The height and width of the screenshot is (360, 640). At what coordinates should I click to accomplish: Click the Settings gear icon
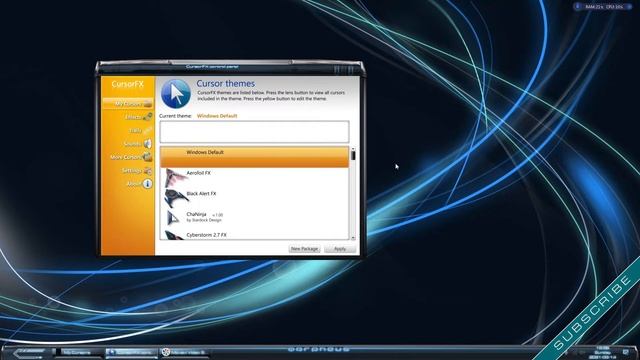147,171
